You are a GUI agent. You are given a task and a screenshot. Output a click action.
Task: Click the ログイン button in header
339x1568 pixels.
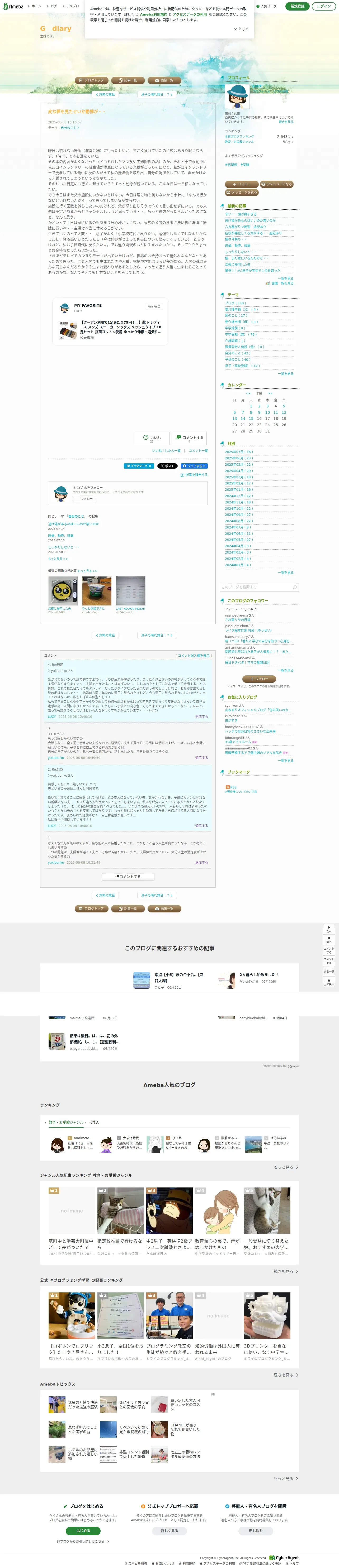point(324,6)
